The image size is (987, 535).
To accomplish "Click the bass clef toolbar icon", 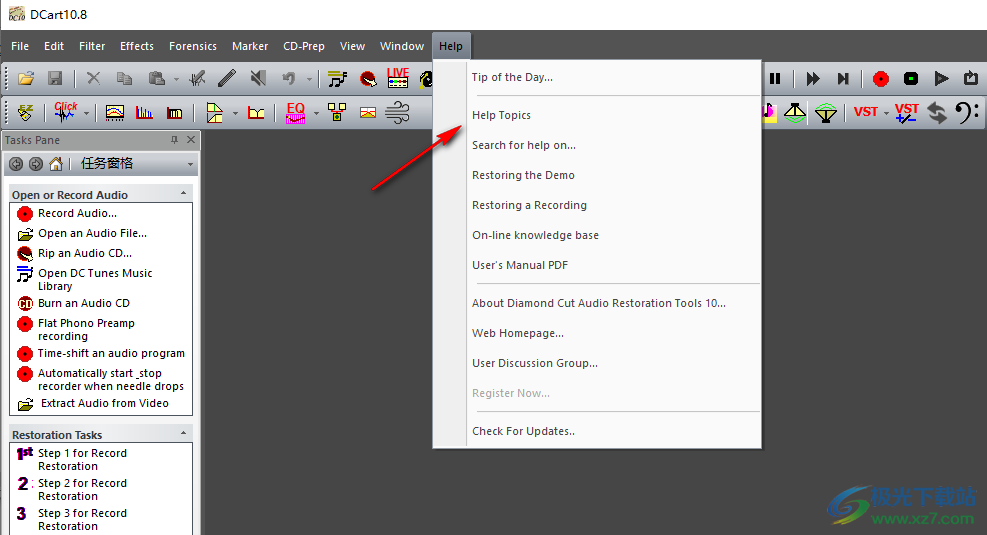I will 967,113.
